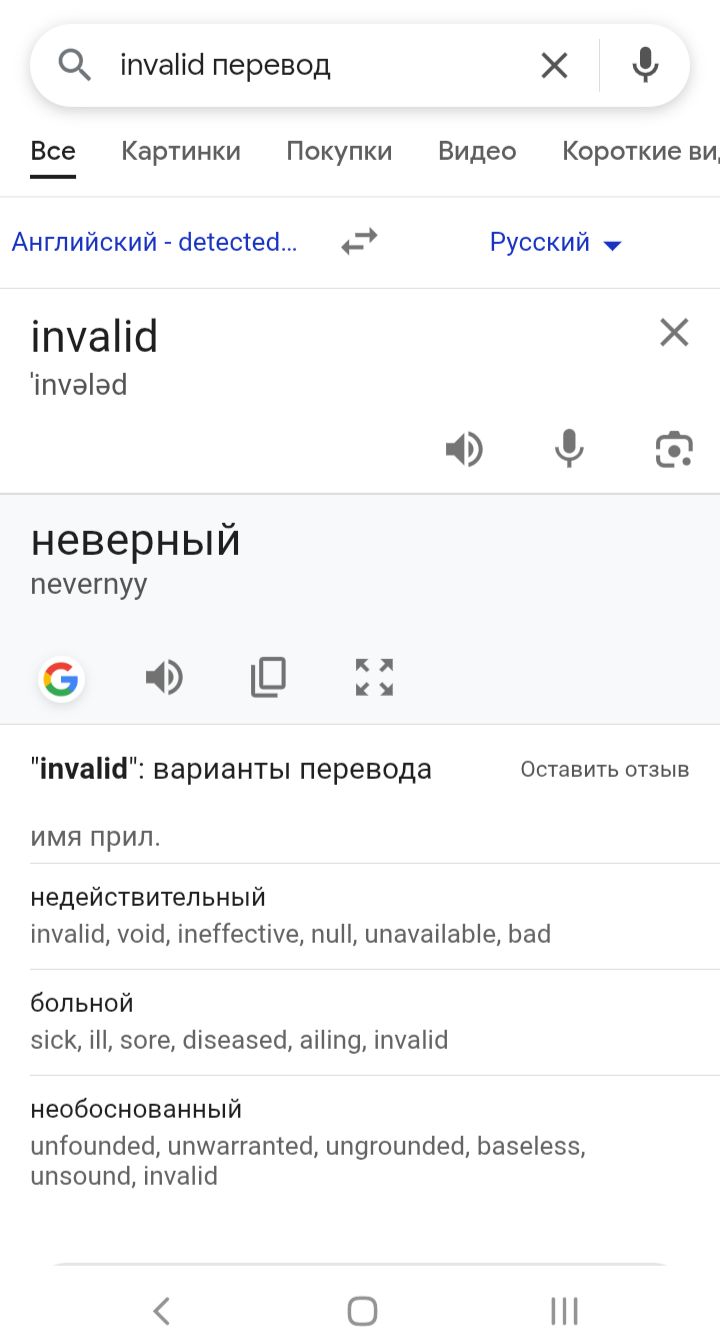Open Покупки results tab

[339, 151]
